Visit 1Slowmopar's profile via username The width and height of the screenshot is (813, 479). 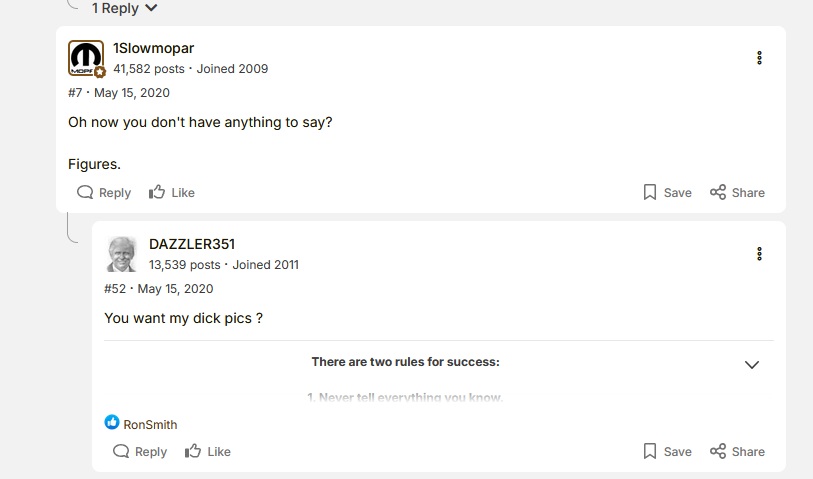[153, 49]
